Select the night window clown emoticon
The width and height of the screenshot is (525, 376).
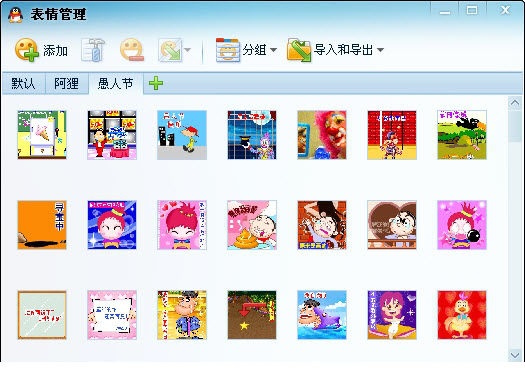click(252, 135)
